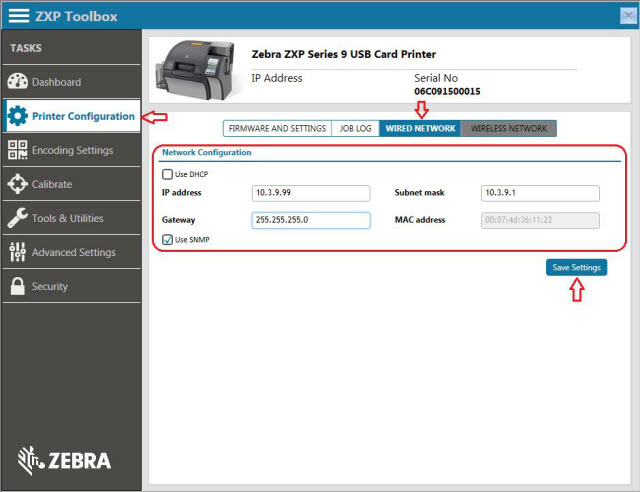Click the Tools & Utilities wrench icon

[18, 218]
